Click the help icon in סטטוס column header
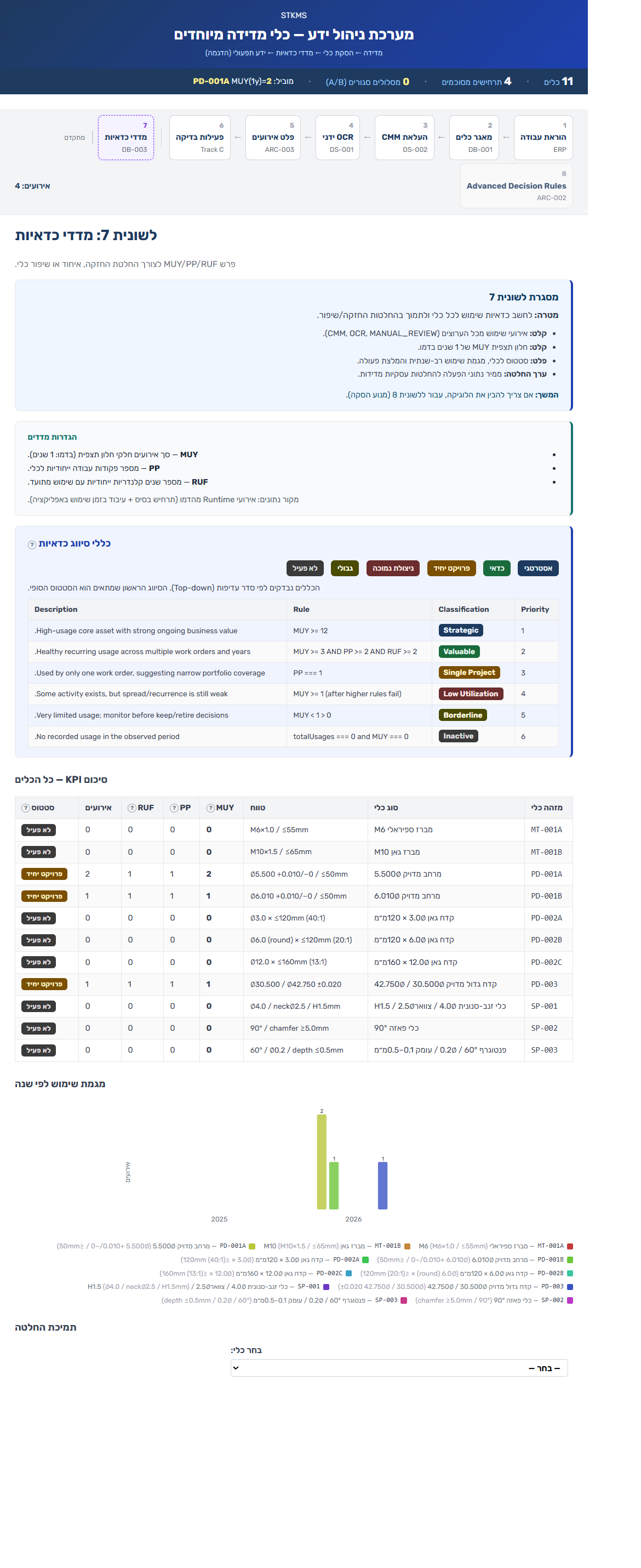 [x=26, y=808]
